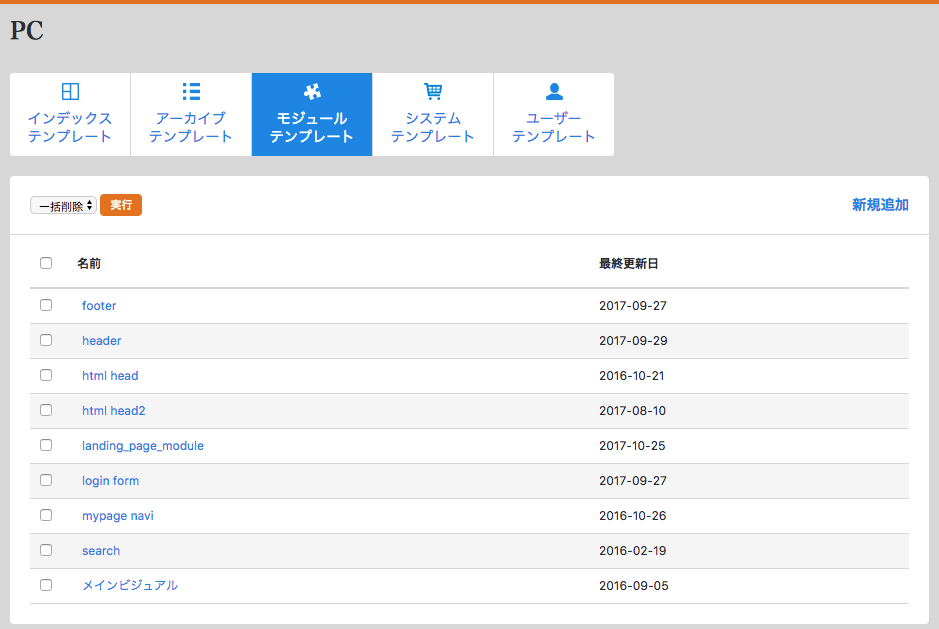939x629 pixels.
Task: Click the system template shopping cart icon
Action: (x=433, y=92)
